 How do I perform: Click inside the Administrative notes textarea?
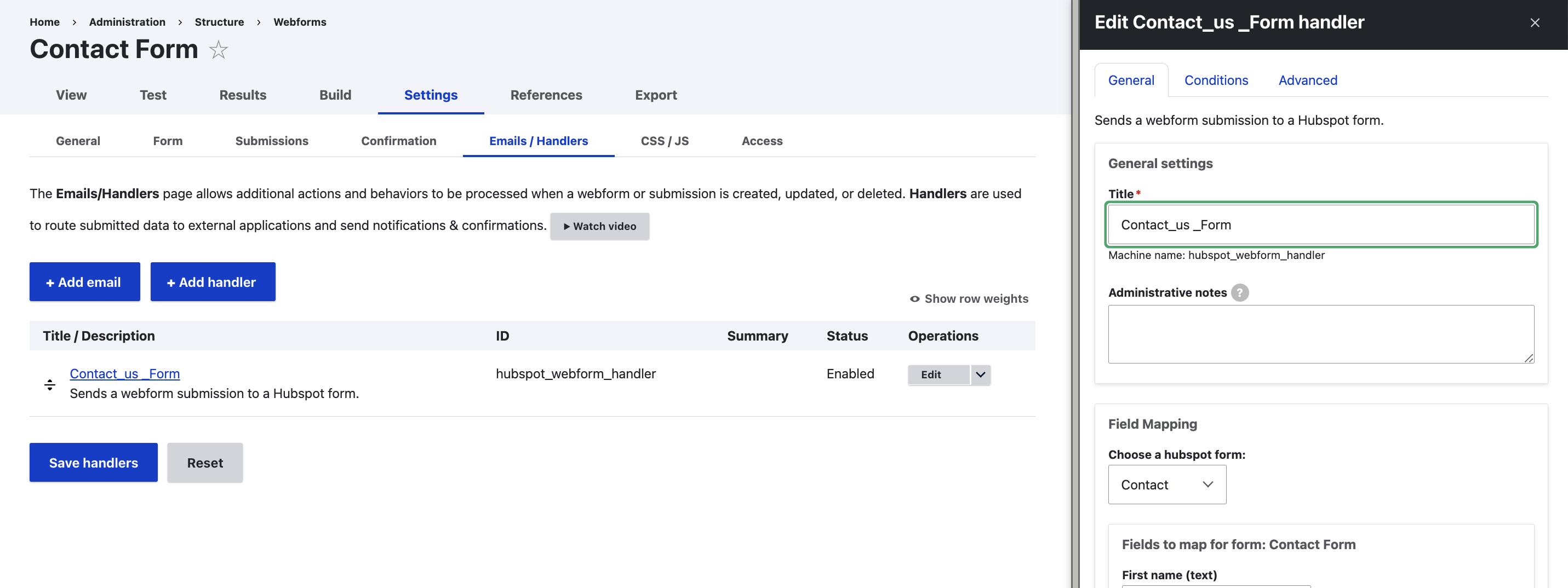(1321, 335)
